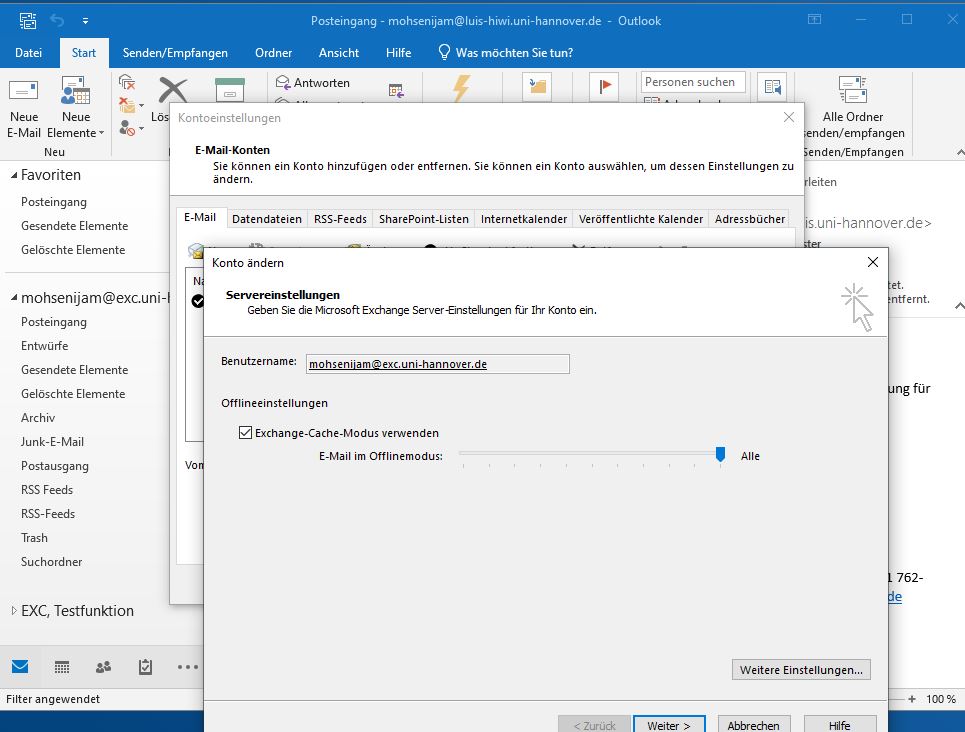Click the large X delete icon
The width and height of the screenshot is (965, 732).
click(x=173, y=90)
